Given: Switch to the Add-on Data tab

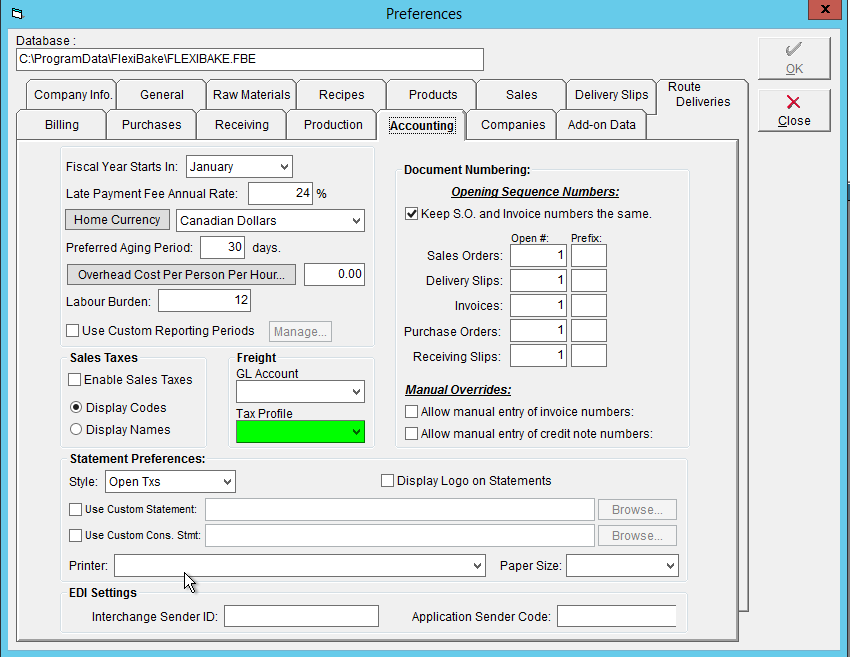Looking at the screenshot, I should (x=602, y=125).
